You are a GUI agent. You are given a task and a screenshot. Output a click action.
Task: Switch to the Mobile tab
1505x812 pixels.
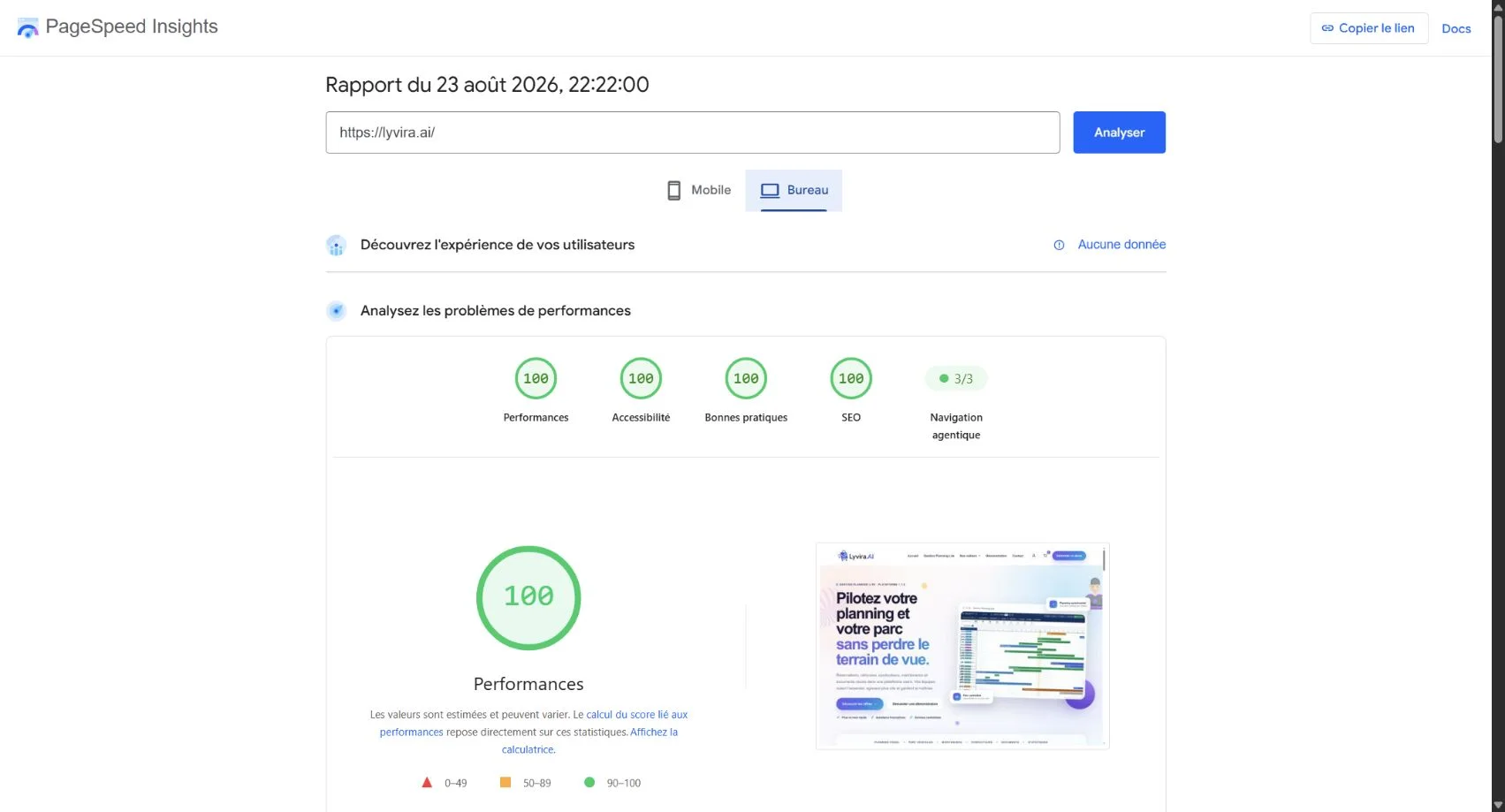pyautogui.click(x=698, y=190)
